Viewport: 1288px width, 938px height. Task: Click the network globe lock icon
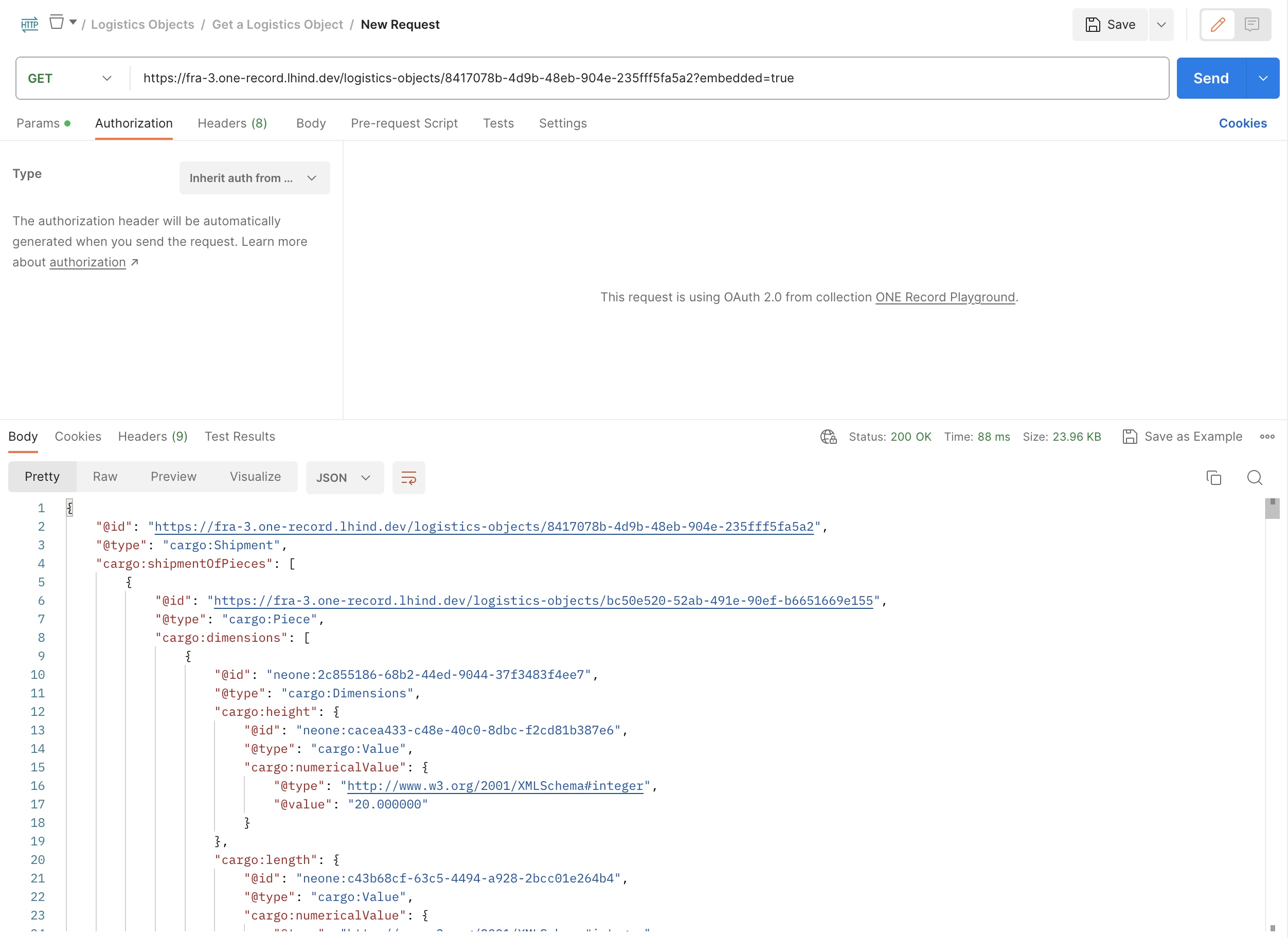tap(828, 437)
